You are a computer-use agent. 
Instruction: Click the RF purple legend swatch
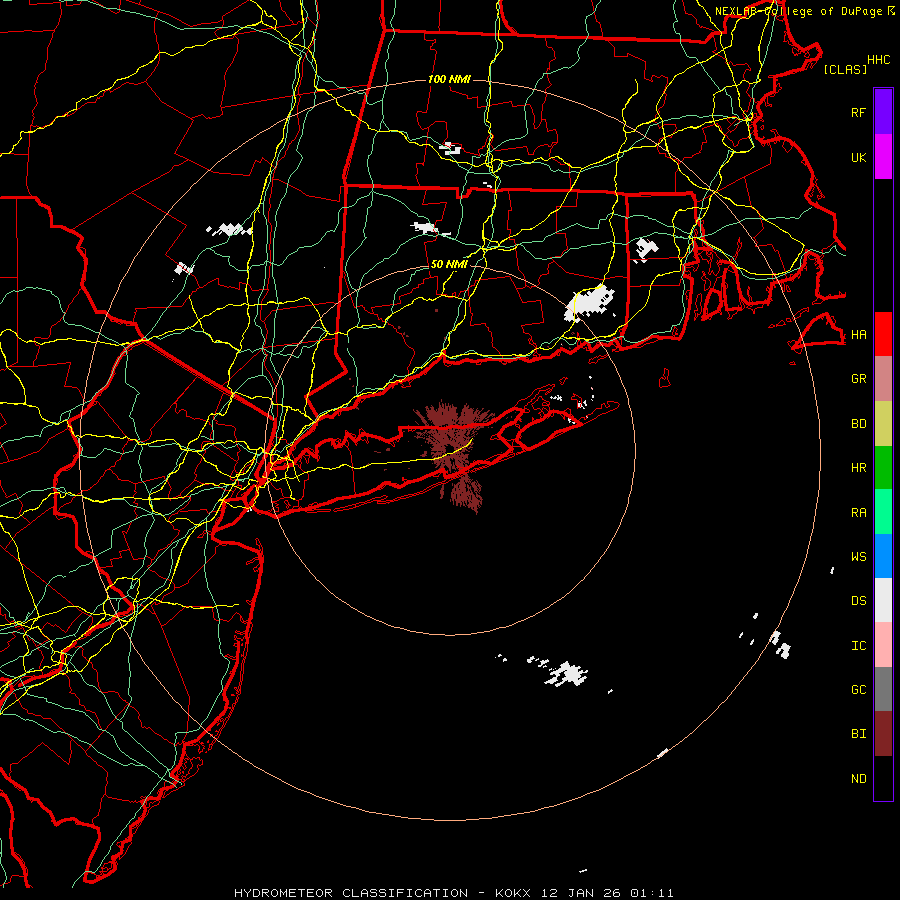click(x=883, y=112)
